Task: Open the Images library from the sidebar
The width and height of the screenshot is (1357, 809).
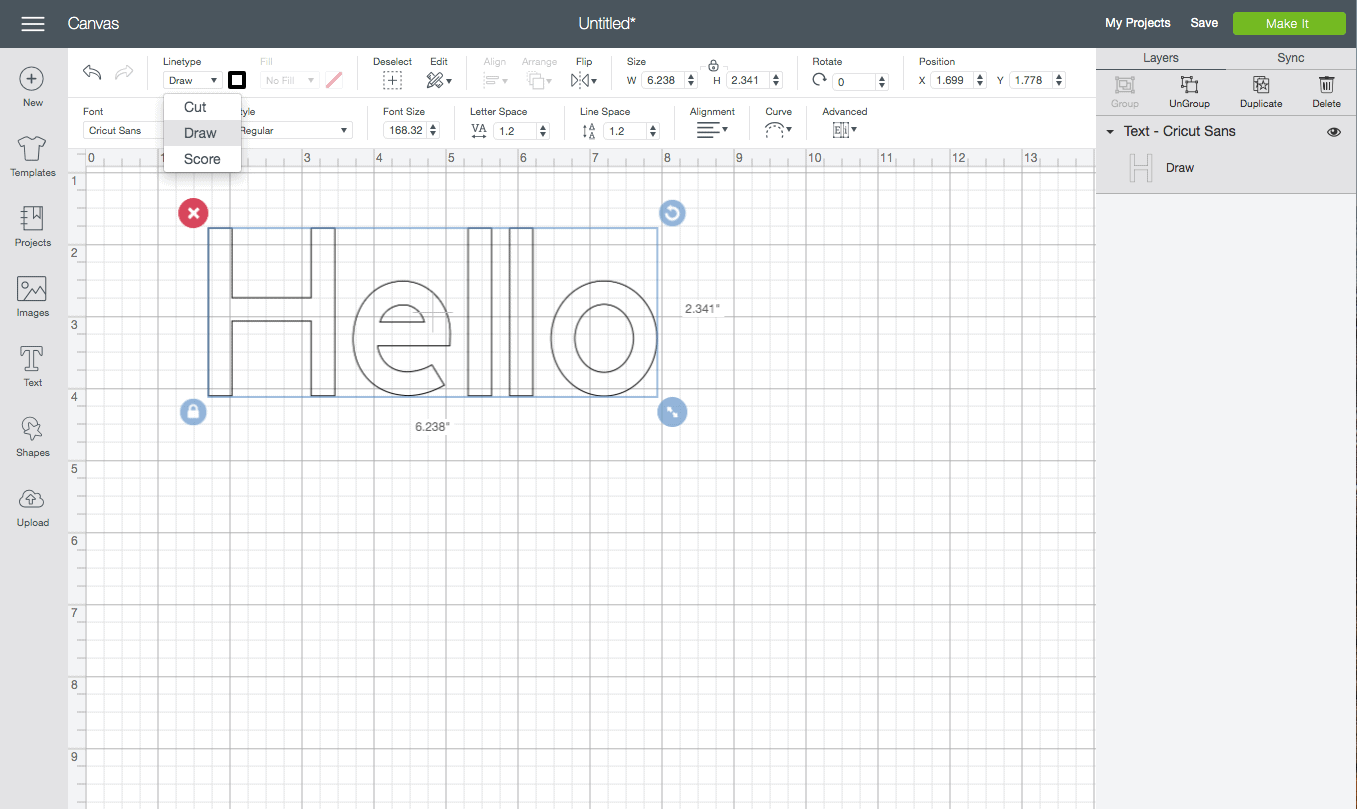Action: coord(32,296)
